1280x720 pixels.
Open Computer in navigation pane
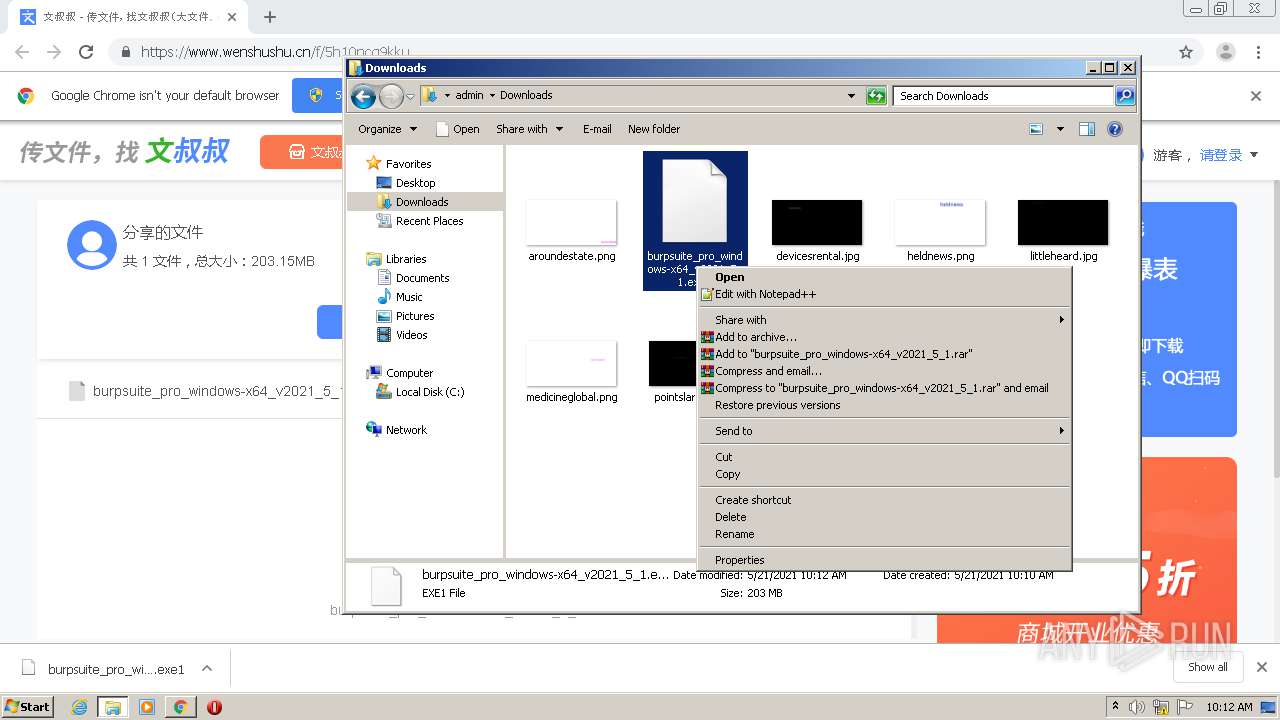[x=409, y=373]
